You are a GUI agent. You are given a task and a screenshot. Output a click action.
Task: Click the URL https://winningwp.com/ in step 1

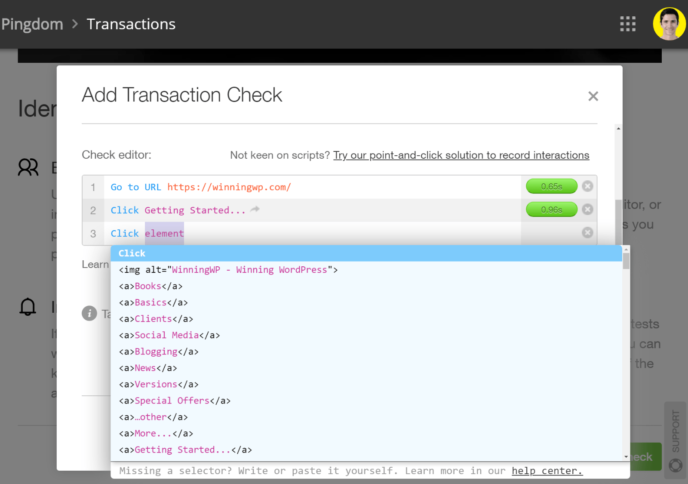tap(229, 187)
